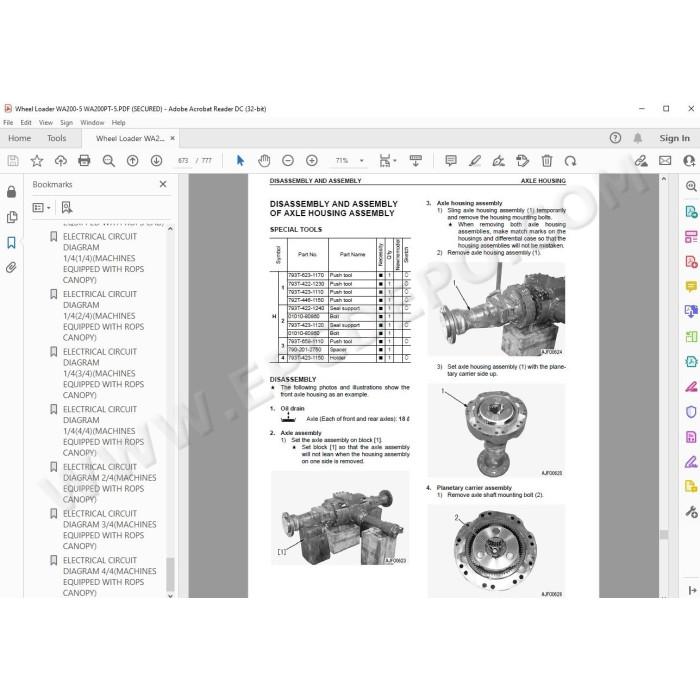Click the document vertical scrollbar thumb
Image resolution: width=700 pixels, height=700 pixels.
tap(664, 534)
